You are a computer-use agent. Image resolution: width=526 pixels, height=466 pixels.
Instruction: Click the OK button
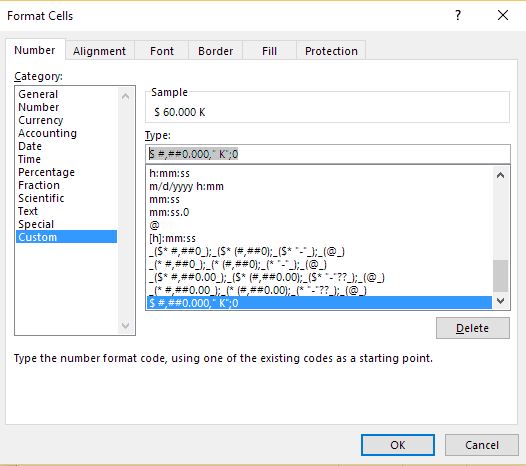click(x=398, y=445)
